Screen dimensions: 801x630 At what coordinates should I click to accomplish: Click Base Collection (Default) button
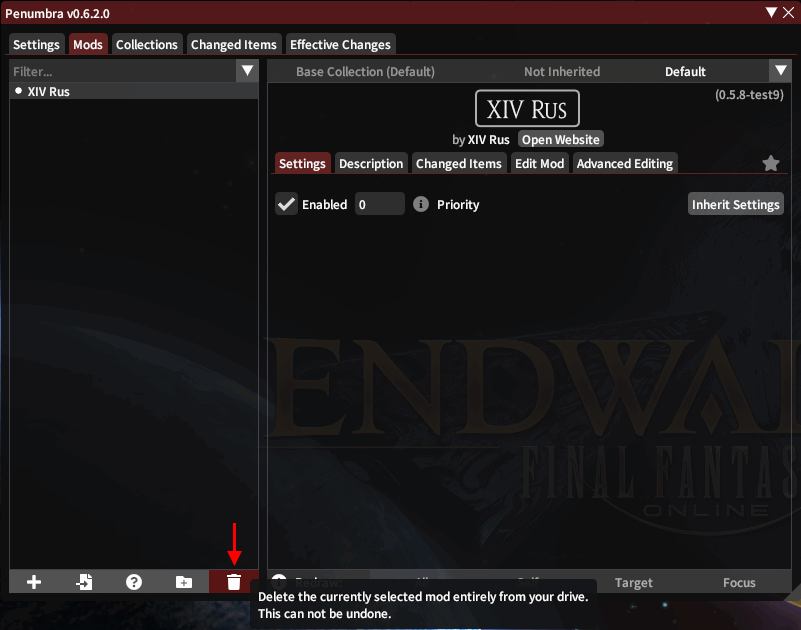tap(365, 72)
